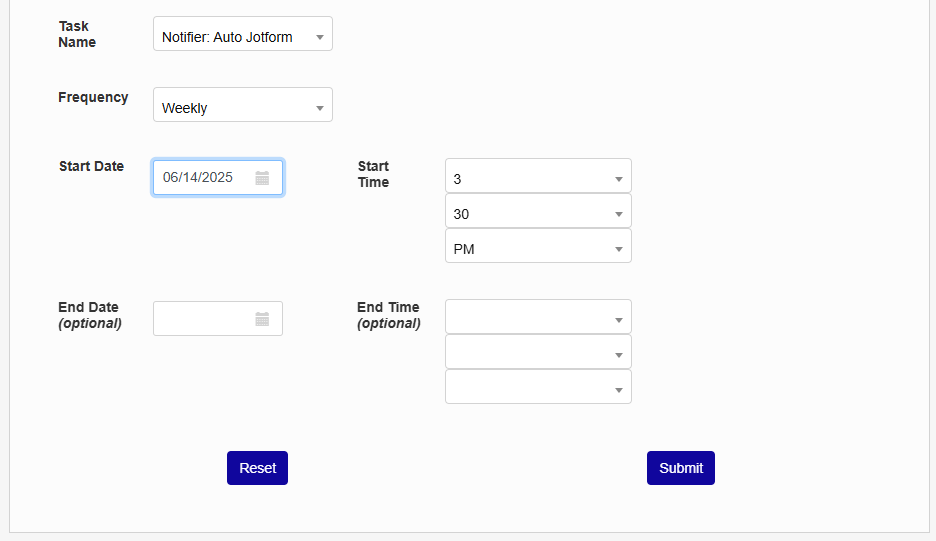Open the End Time hour dropdown
Image resolution: width=936 pixels, height=541 pixels.
click(538, 316)
